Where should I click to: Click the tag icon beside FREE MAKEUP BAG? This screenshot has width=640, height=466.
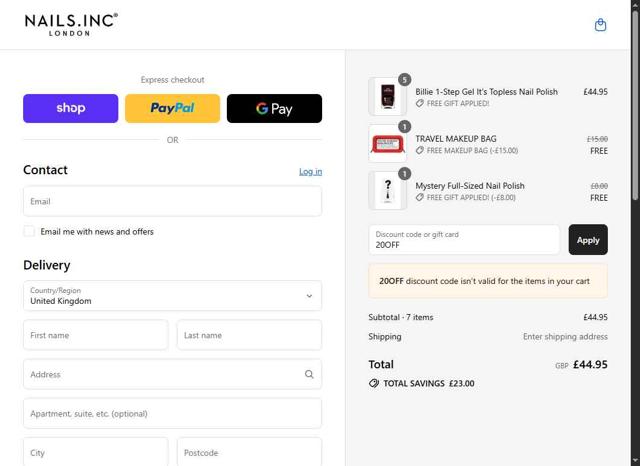[x=420, y=151]
